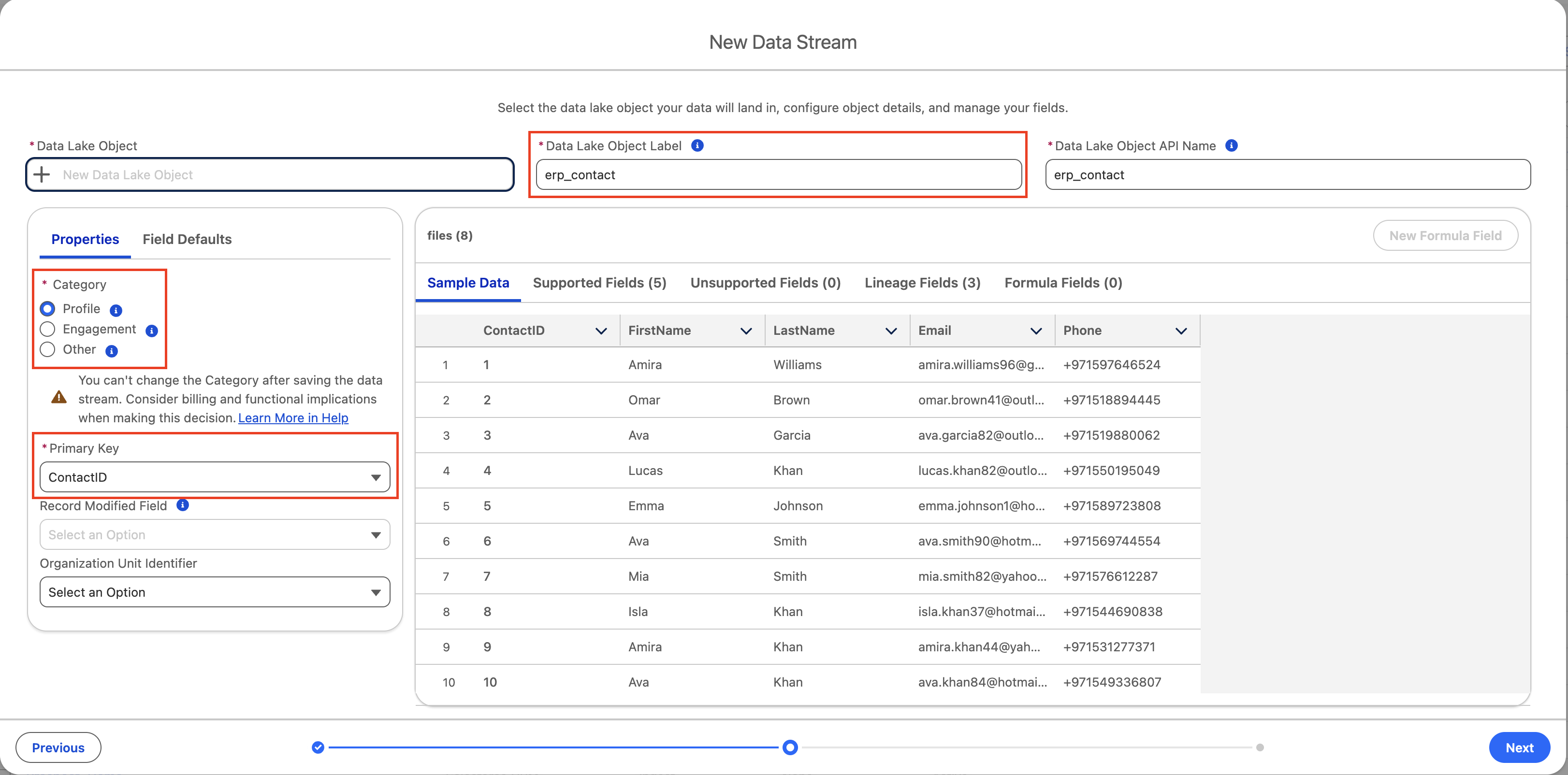Expand the Organization Unit Identifier dropdown
Image resolution: width=1568 pixels, height=775 pixels.
(214, 592)
